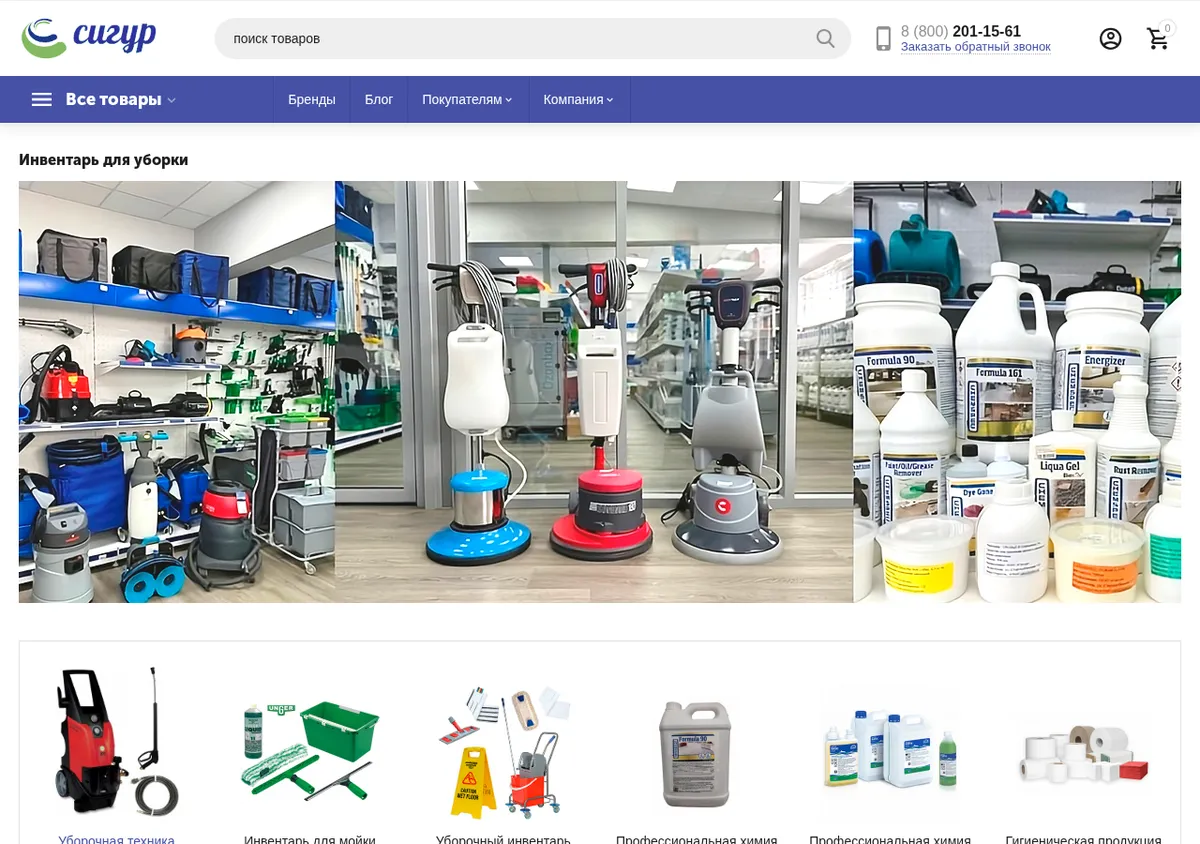Open Профессиональная химия grey canister image
This screenshot has width=1200, height=844.
coord(696,754)
